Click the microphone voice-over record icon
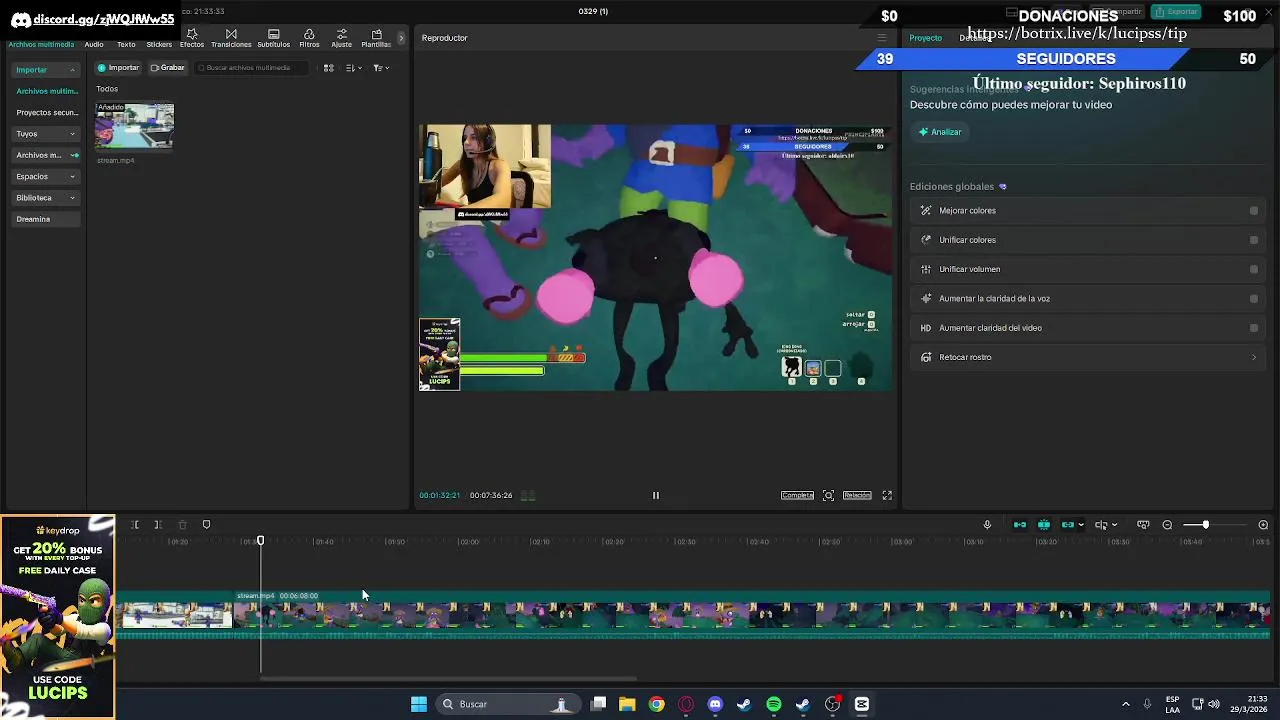Image resolution: width=1280 pixels, height=720 pixels. (x=987, y=525)
